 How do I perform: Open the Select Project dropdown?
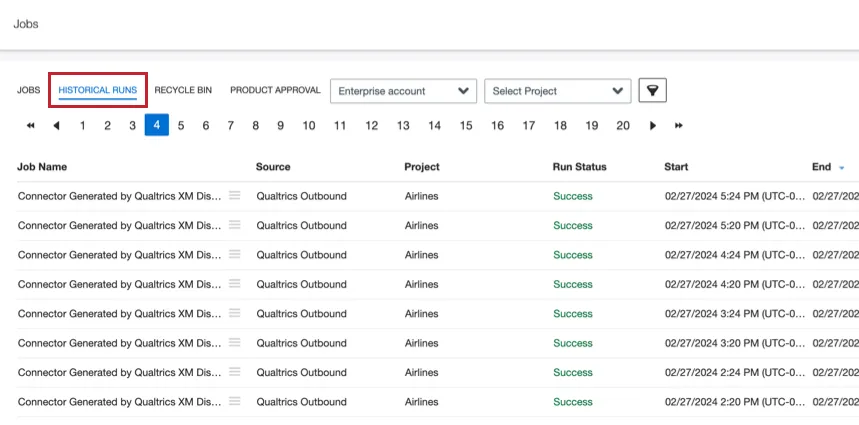(x=557, y=91)
